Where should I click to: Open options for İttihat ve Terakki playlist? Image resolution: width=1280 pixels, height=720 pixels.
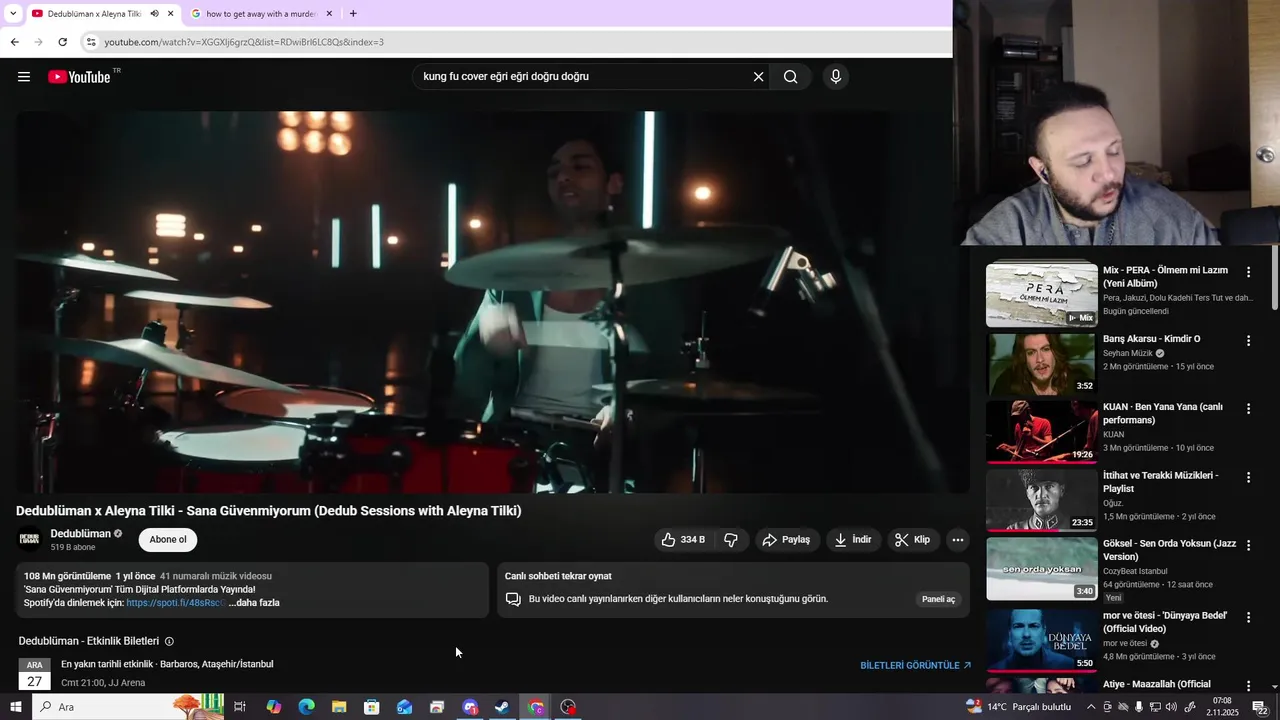[1248, 478]
